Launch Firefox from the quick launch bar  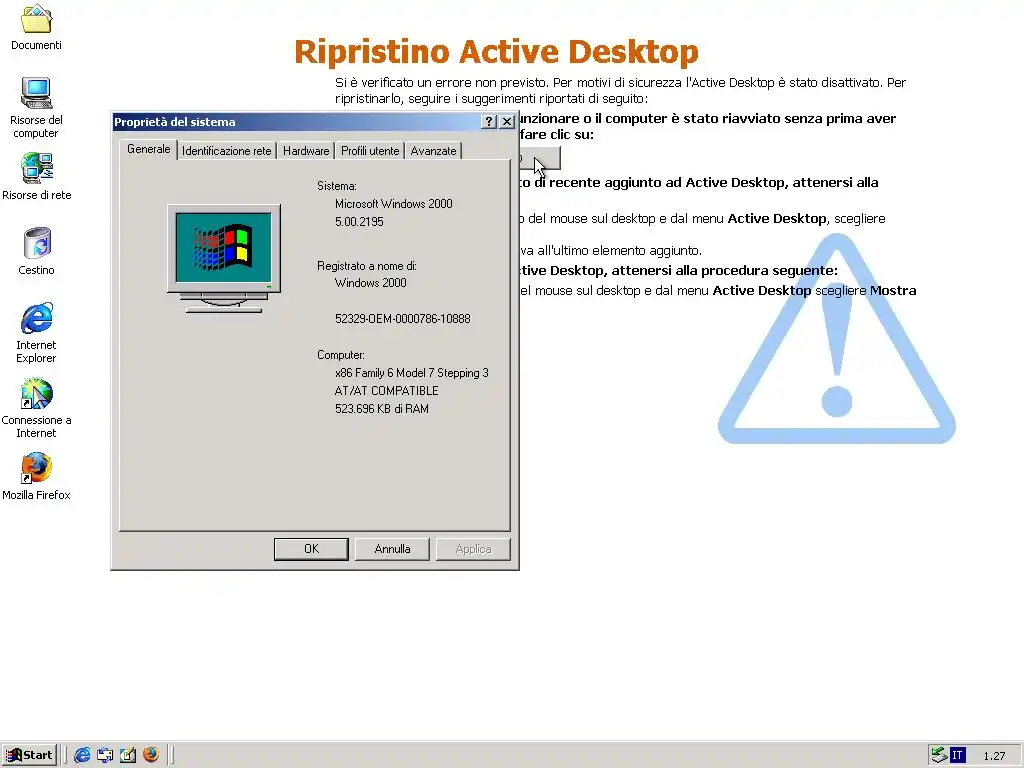151,755
